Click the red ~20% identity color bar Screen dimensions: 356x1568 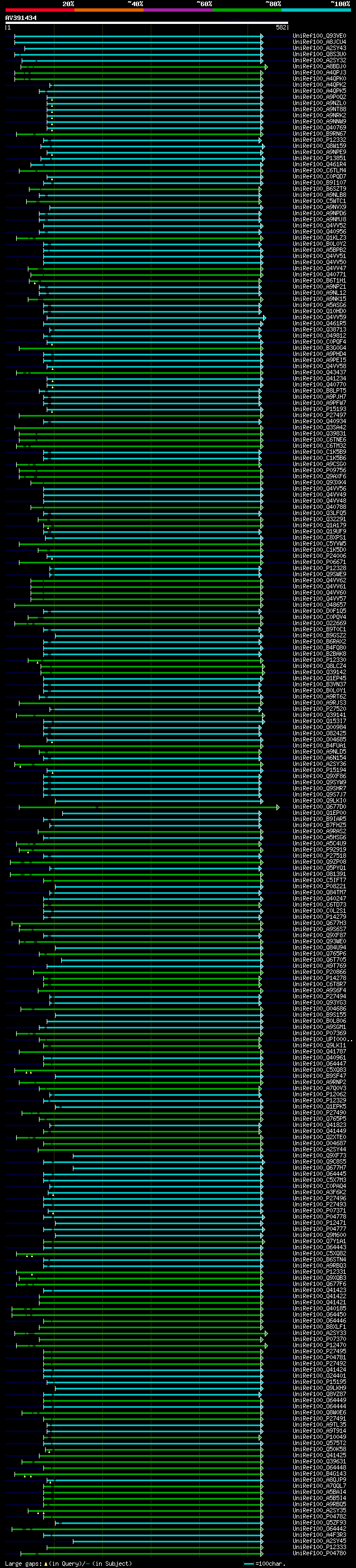pos(39,10)
